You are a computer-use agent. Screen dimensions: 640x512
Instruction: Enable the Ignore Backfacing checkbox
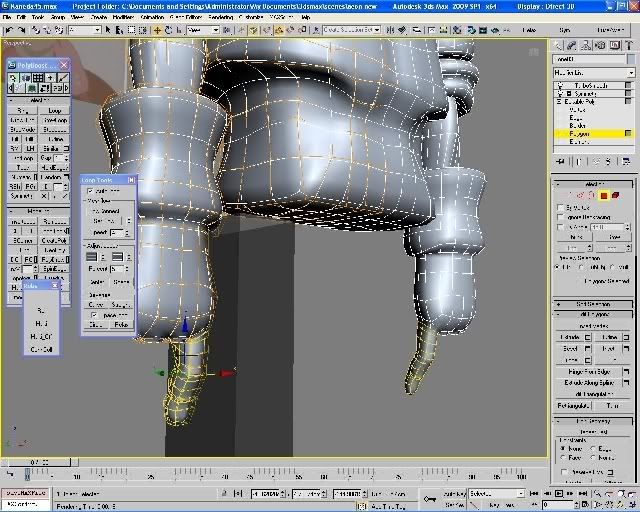coord(560,217)
